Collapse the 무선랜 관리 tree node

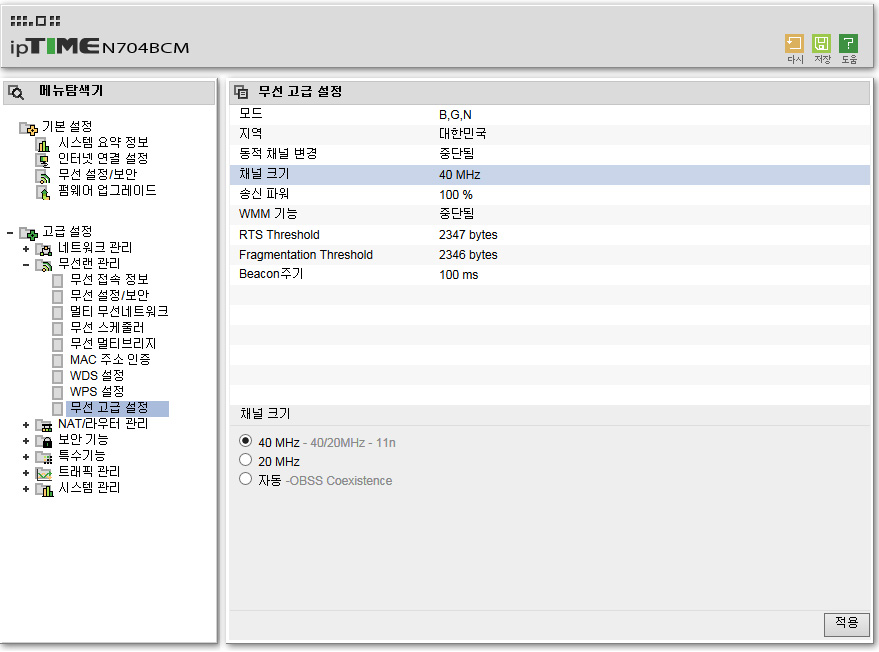(26, 264)
